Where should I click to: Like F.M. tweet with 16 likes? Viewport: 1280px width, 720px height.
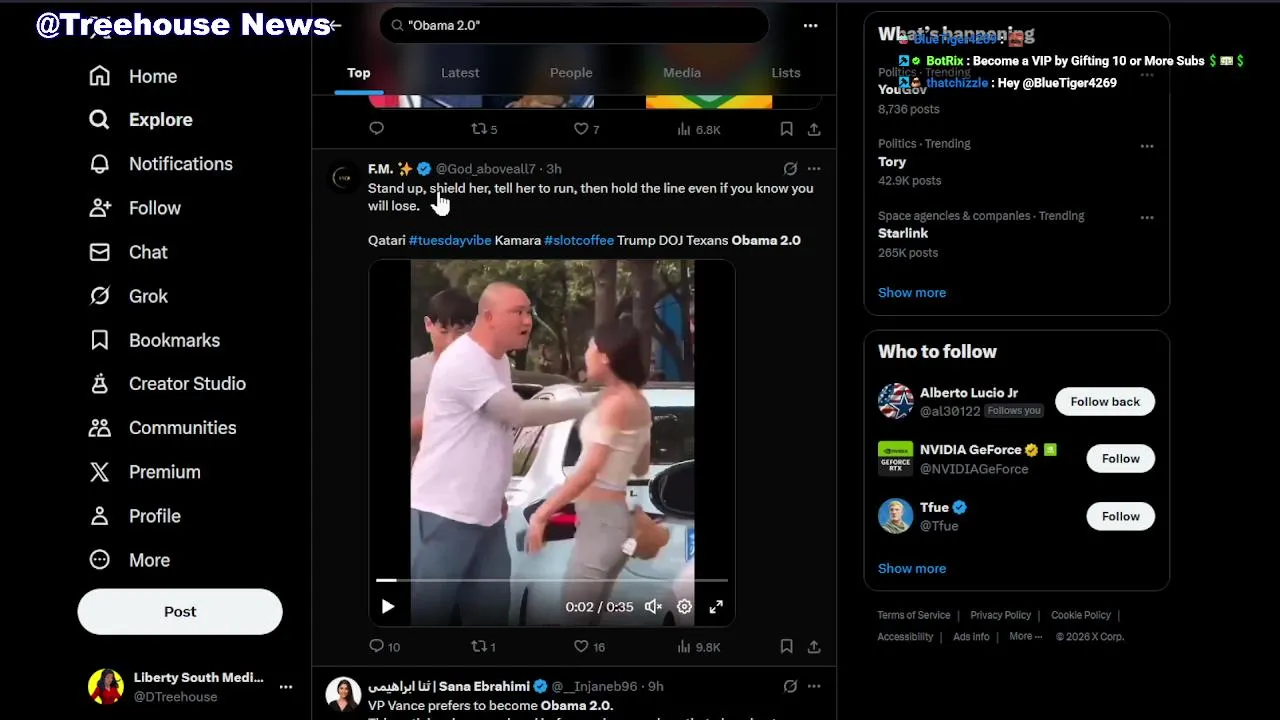589,646
